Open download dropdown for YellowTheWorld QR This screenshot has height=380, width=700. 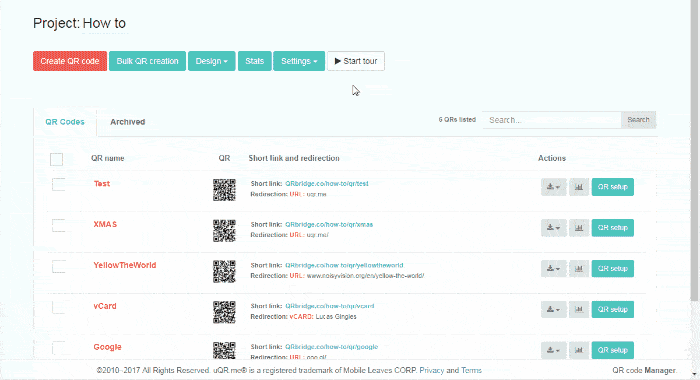pyautogui.click(x=554, y=269)
